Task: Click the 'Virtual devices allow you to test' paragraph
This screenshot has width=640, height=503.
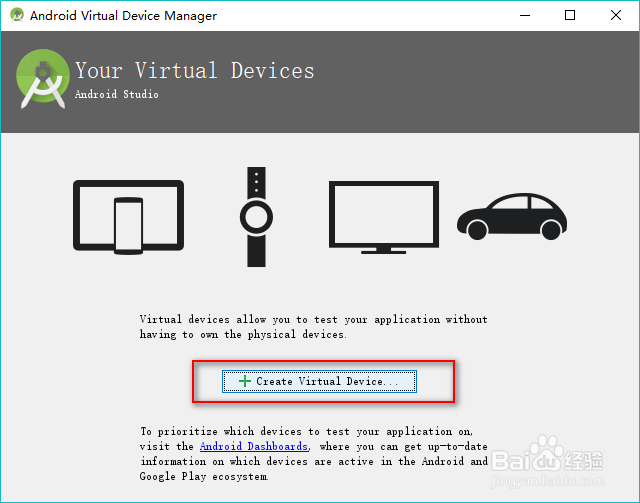Action: click(313, 327)
